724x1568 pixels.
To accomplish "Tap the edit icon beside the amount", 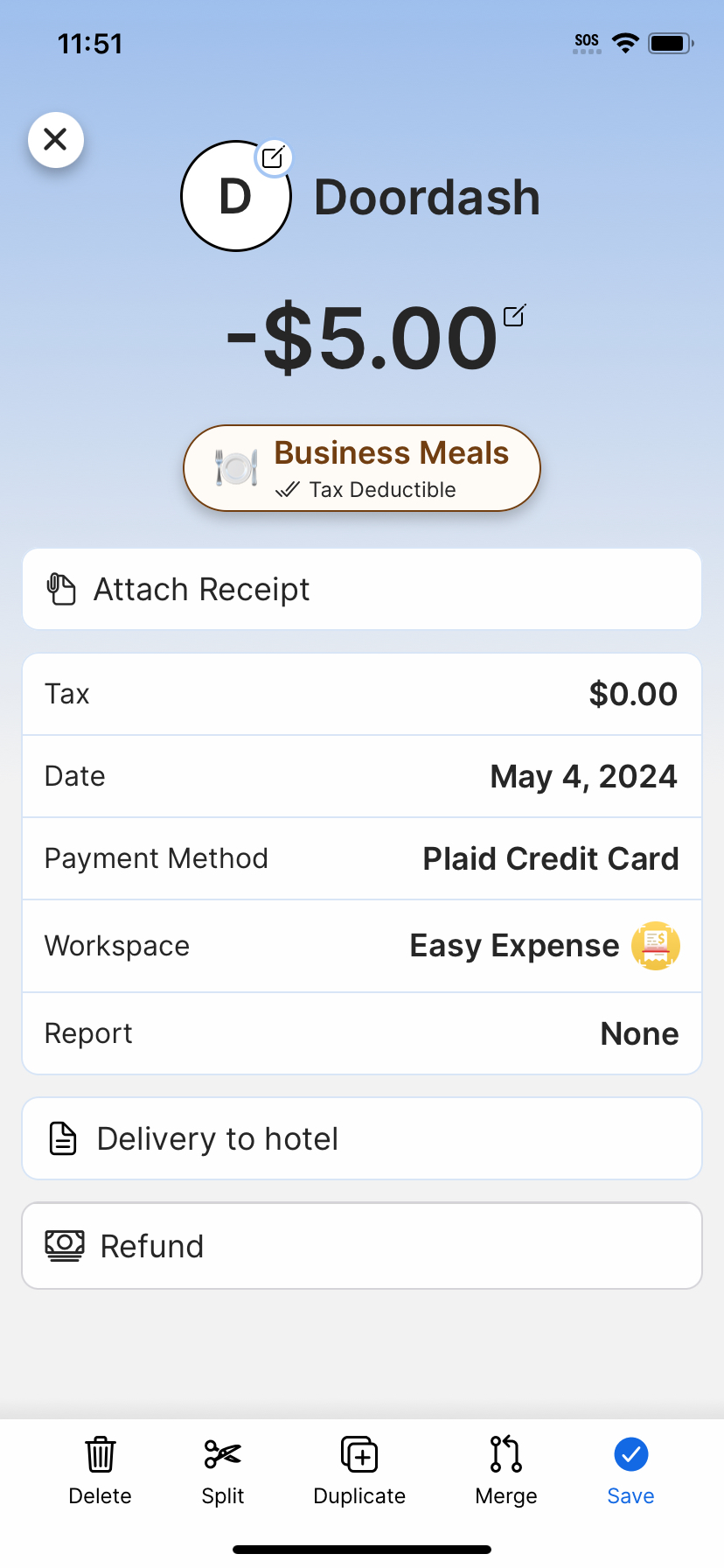I will coord(514,315).
